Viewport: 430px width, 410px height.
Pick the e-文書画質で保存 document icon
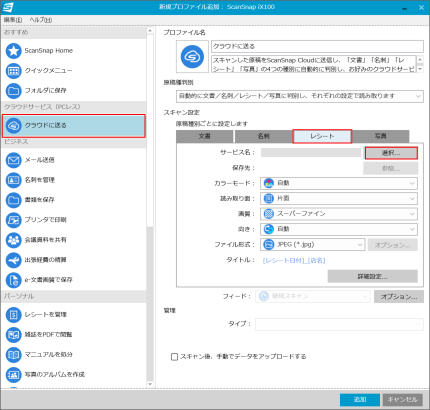pos(14,280)
